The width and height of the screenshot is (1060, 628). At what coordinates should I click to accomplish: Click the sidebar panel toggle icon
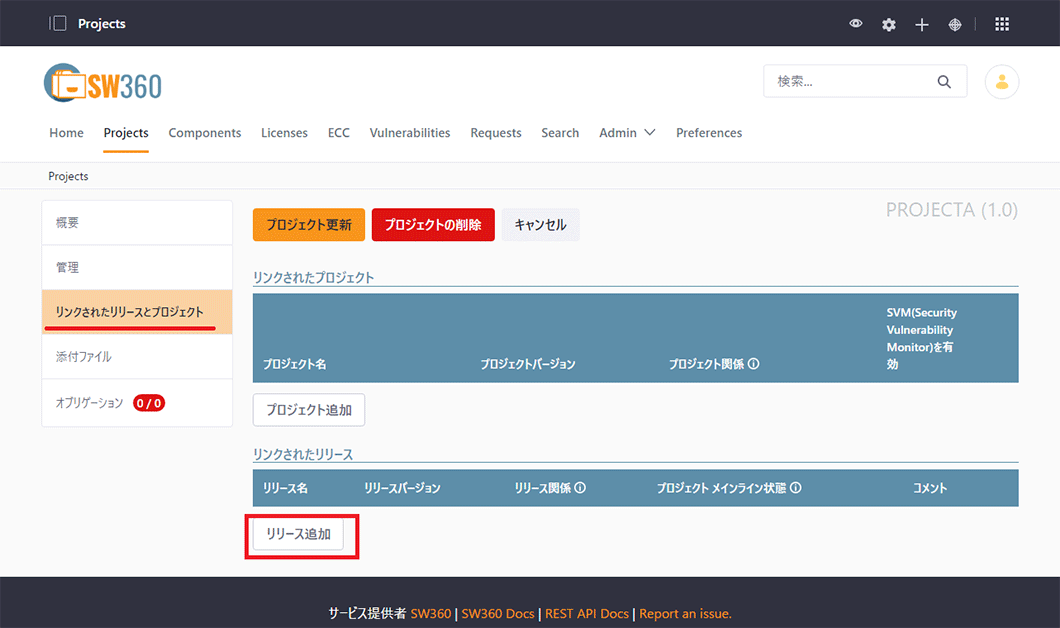tap(58, 23)
